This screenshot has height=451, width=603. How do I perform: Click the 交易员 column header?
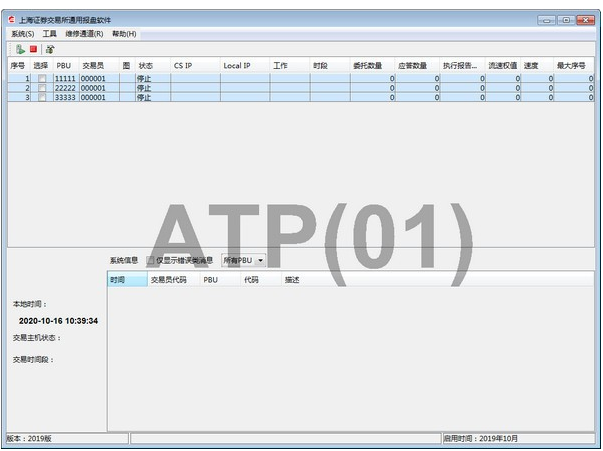(99, 66)
